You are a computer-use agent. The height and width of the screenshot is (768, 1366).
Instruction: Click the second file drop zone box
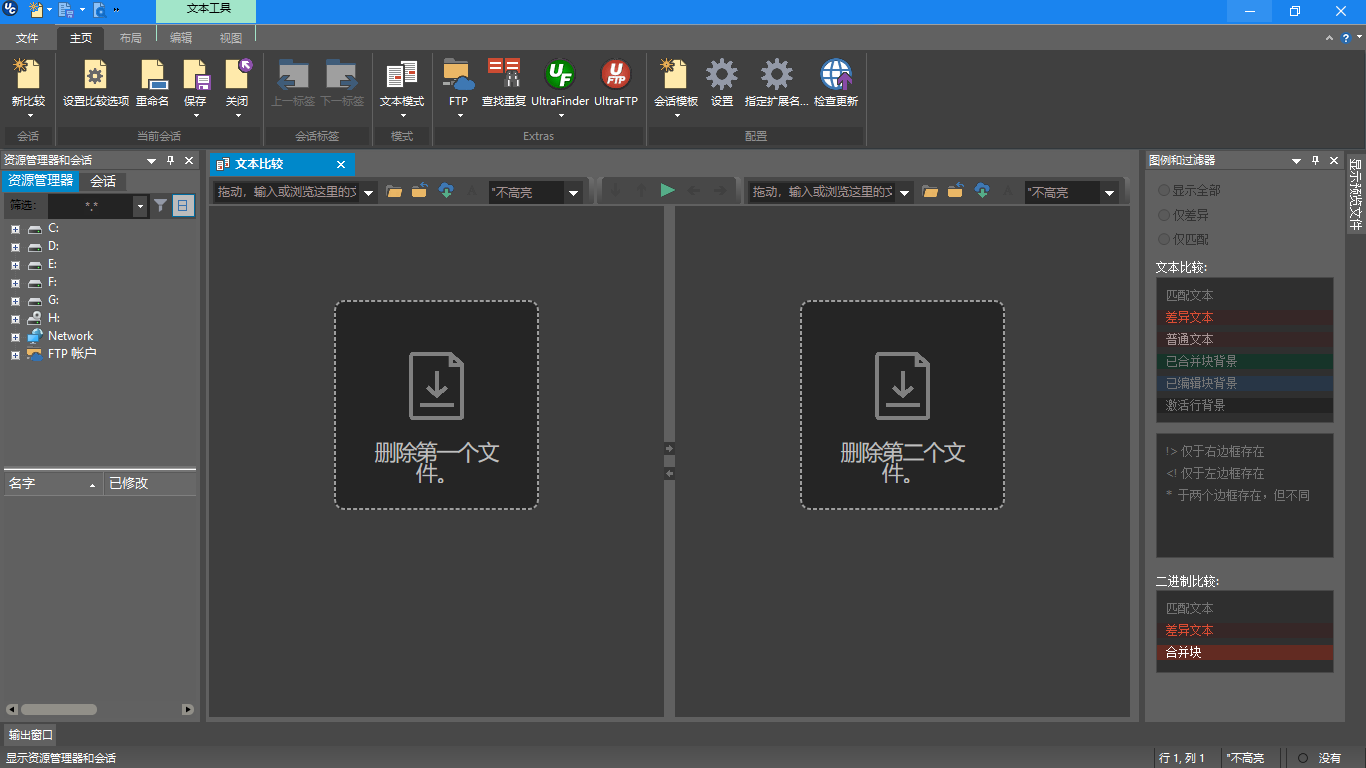click(x=902, y=405)
